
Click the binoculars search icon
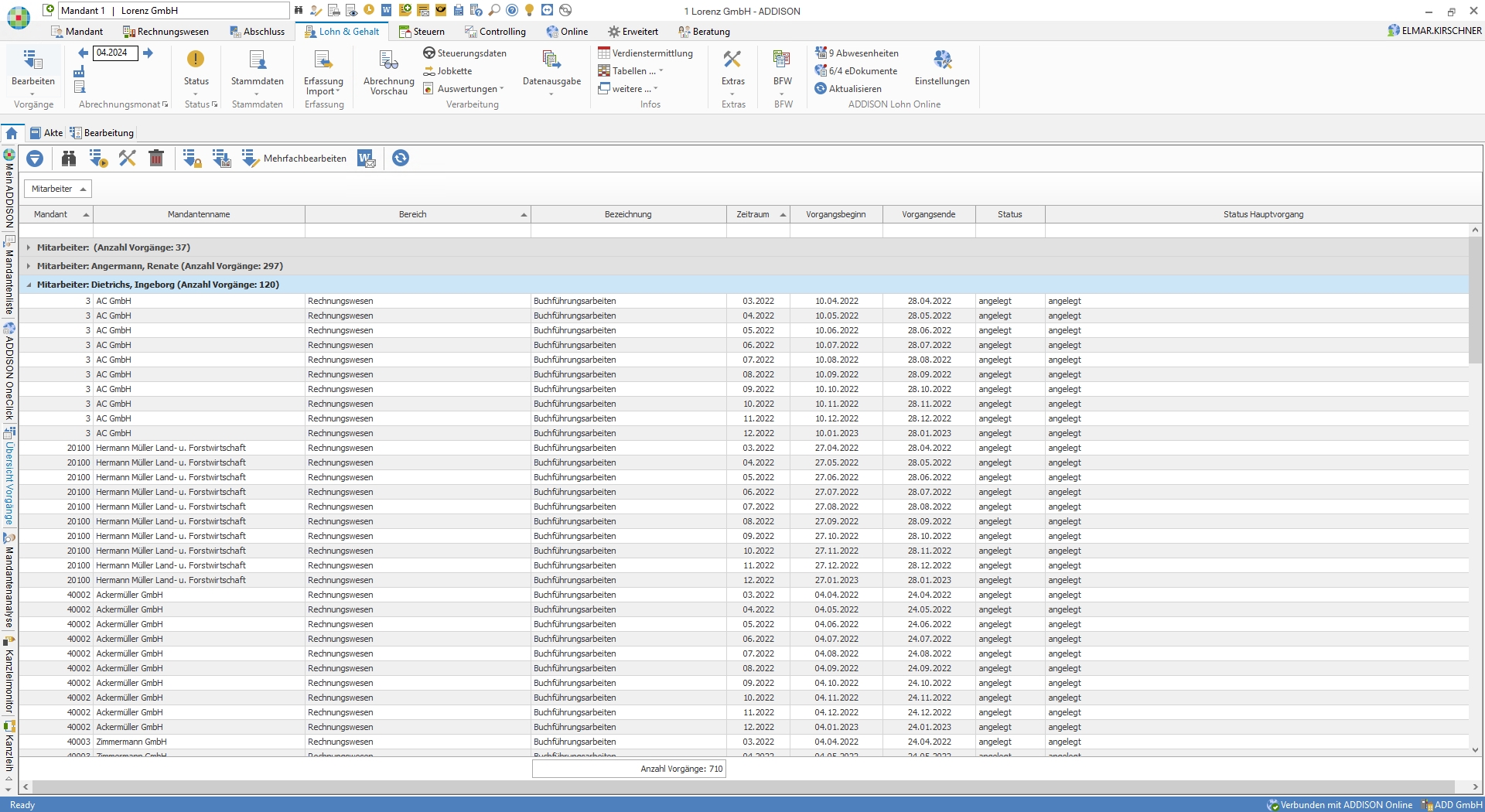coord(69,159)
